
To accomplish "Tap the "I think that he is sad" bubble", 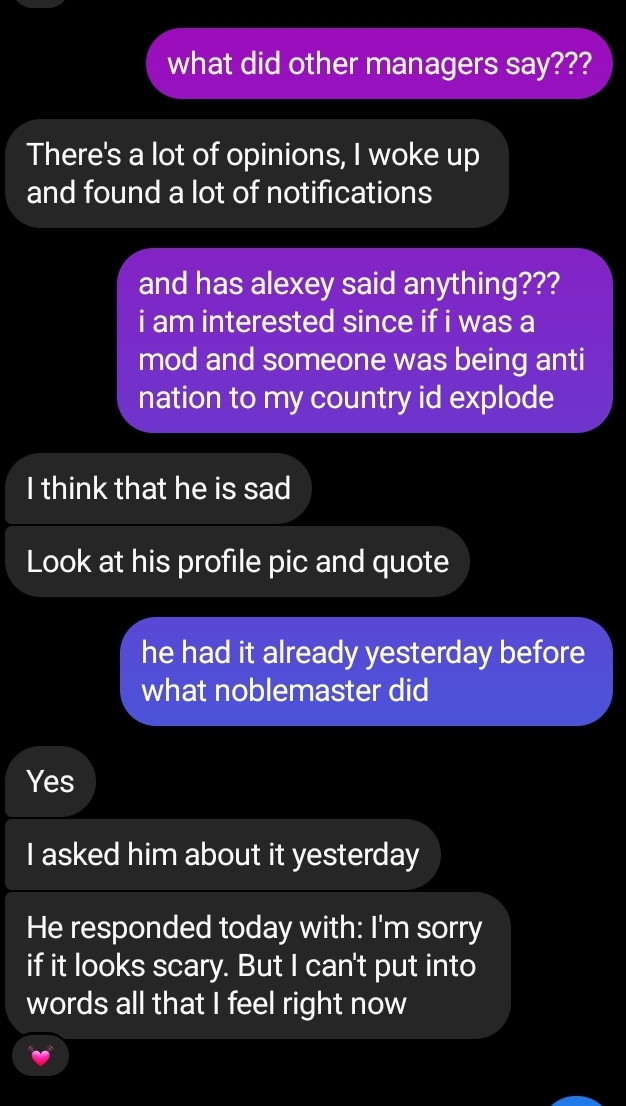I will coord(158,488).
